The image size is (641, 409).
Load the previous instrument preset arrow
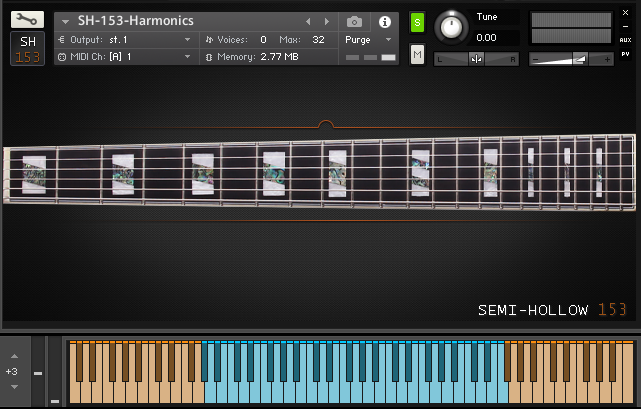[308, 21]
